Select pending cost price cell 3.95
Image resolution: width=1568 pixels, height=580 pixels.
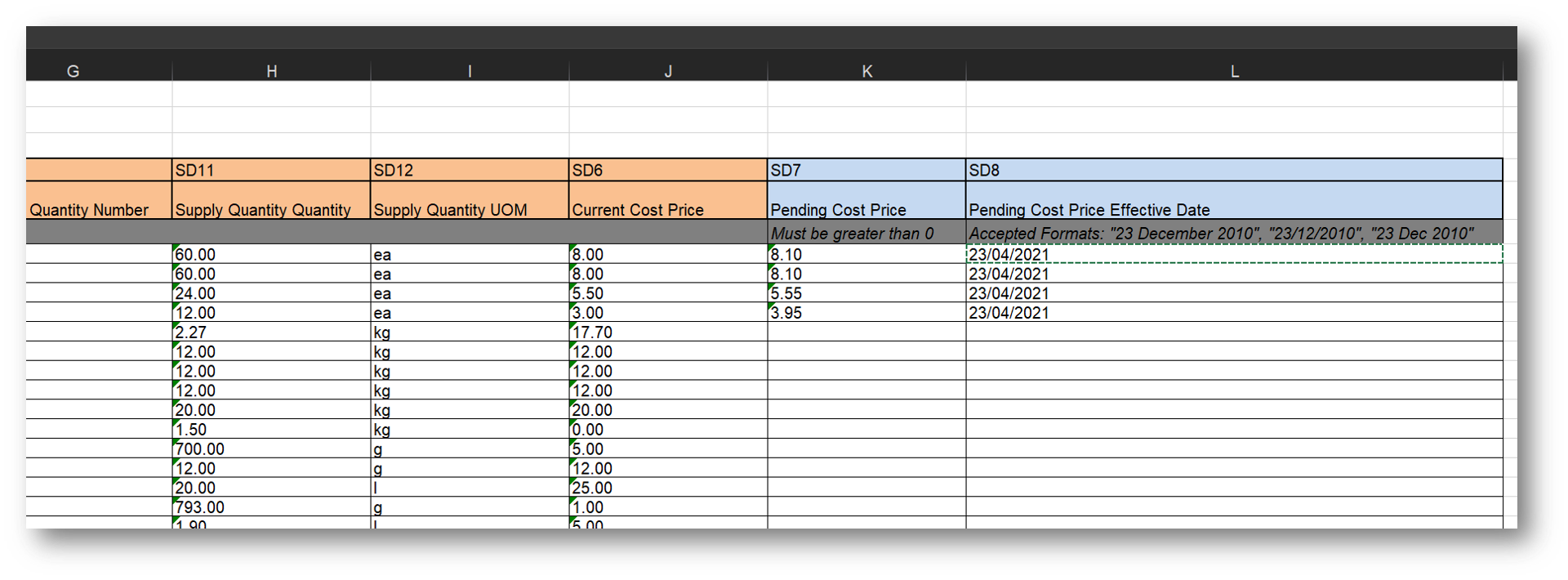click(x=866, y=313)
